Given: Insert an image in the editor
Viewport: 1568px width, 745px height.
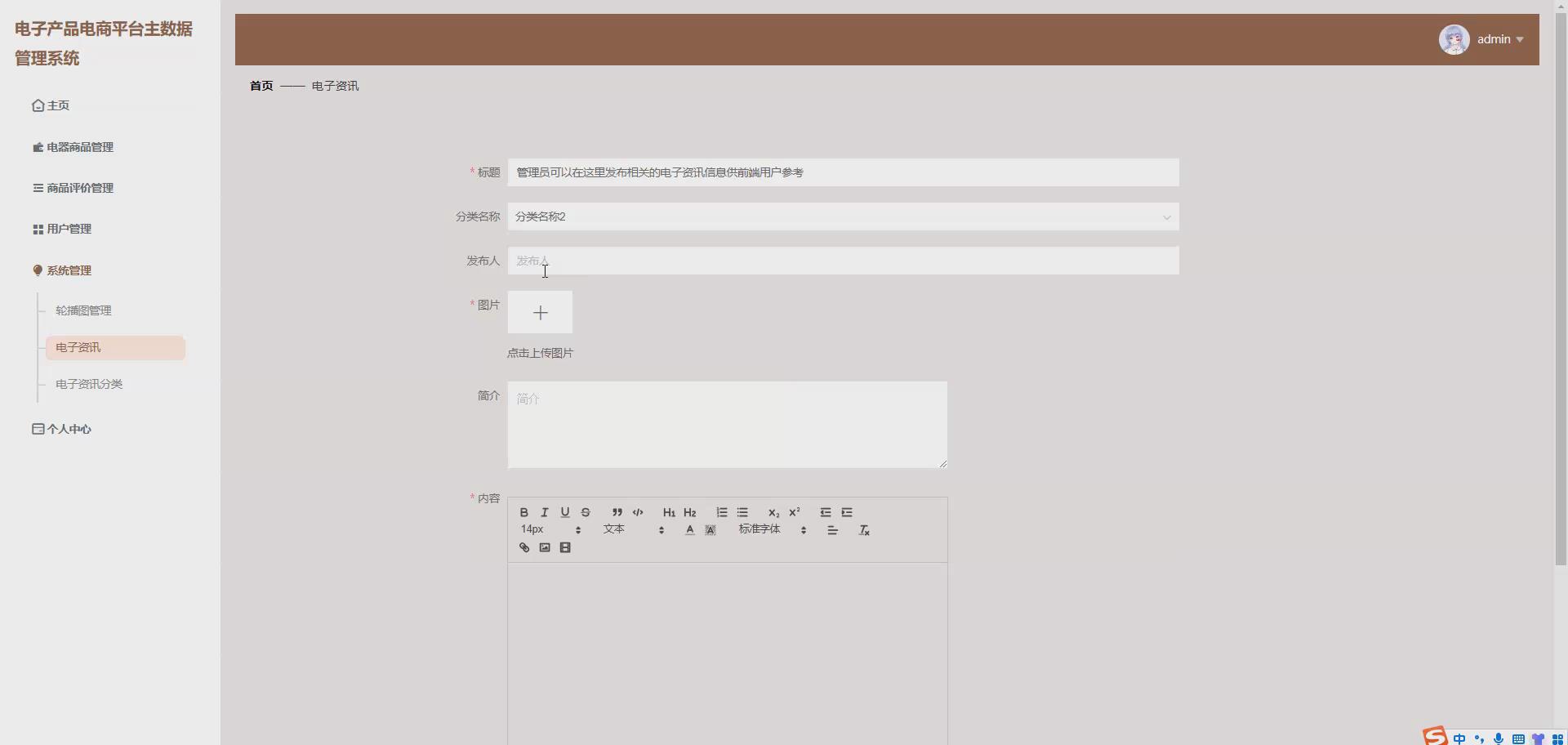Looking at the screenshot, I should click(x=545, y=547).
